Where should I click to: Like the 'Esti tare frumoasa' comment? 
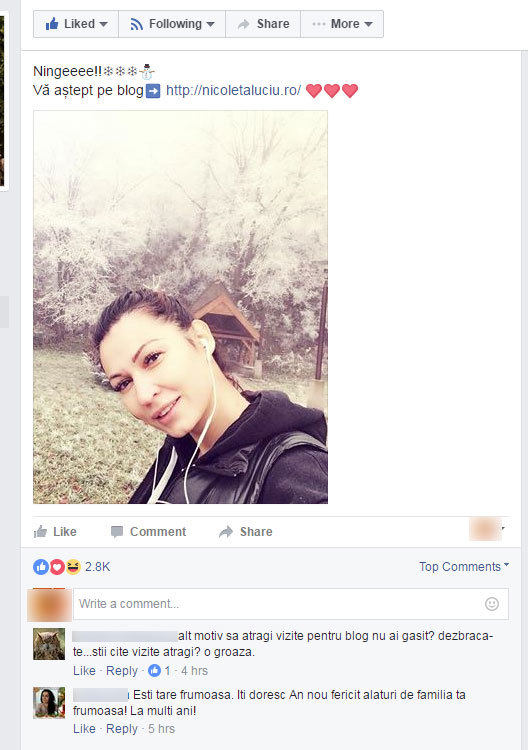point(84,729)
